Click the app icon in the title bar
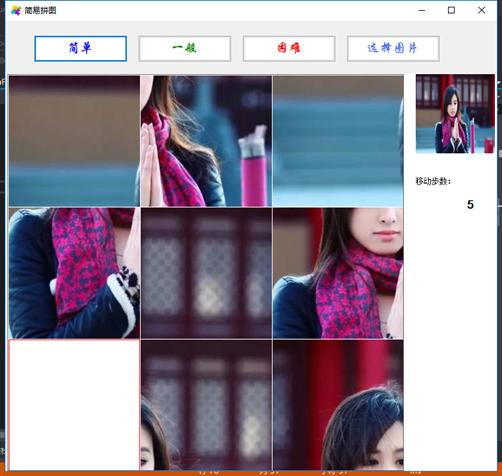Screen dimensions: 502x476 (16, 10)
